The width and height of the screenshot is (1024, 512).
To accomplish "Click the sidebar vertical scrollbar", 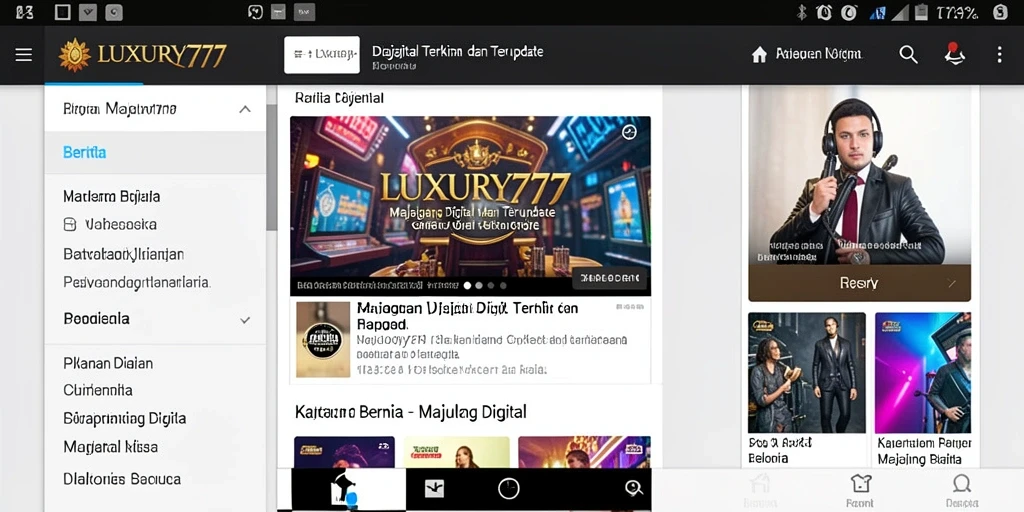I will [x=272, y=167].
